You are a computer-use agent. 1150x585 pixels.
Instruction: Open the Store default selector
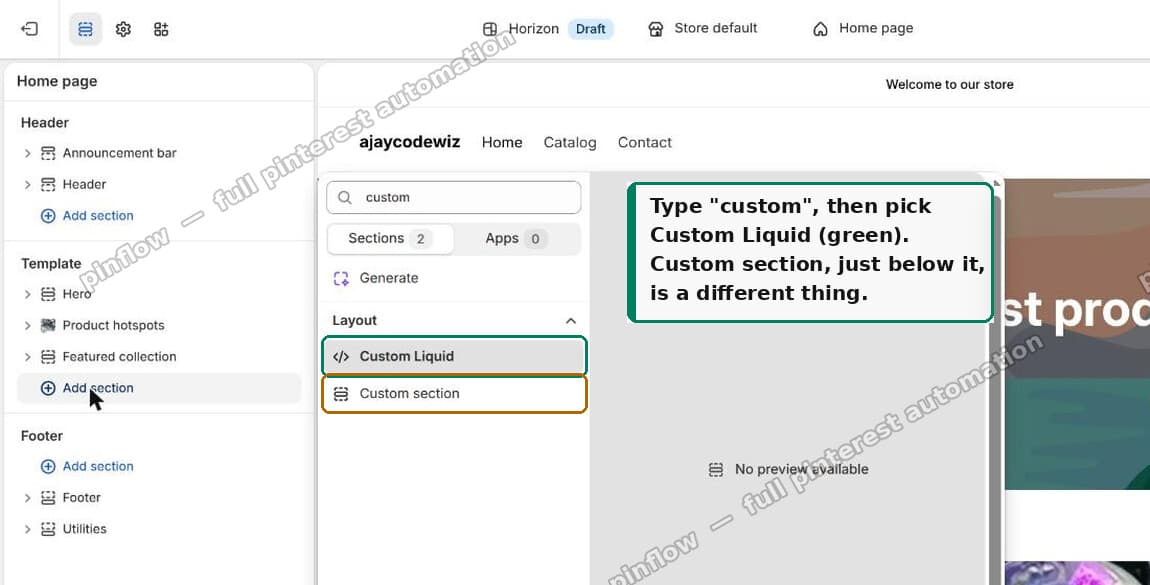pos(703,29)
